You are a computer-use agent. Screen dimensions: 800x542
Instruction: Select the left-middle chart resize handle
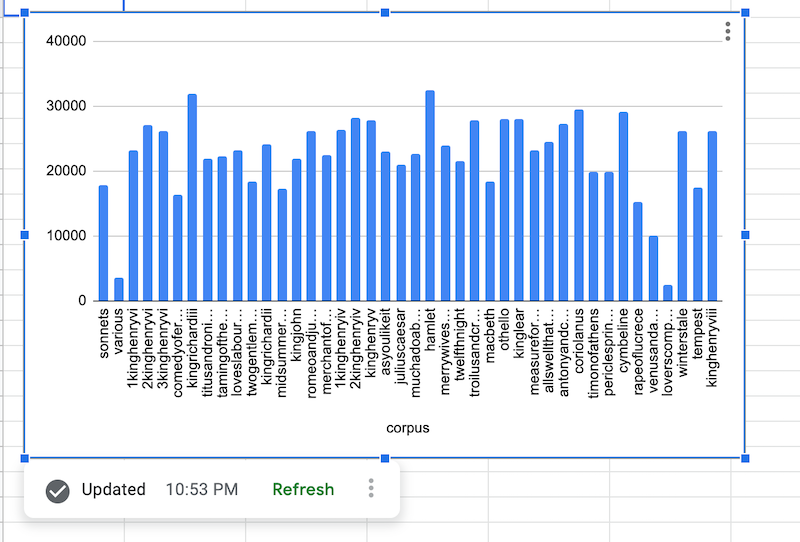25,235
